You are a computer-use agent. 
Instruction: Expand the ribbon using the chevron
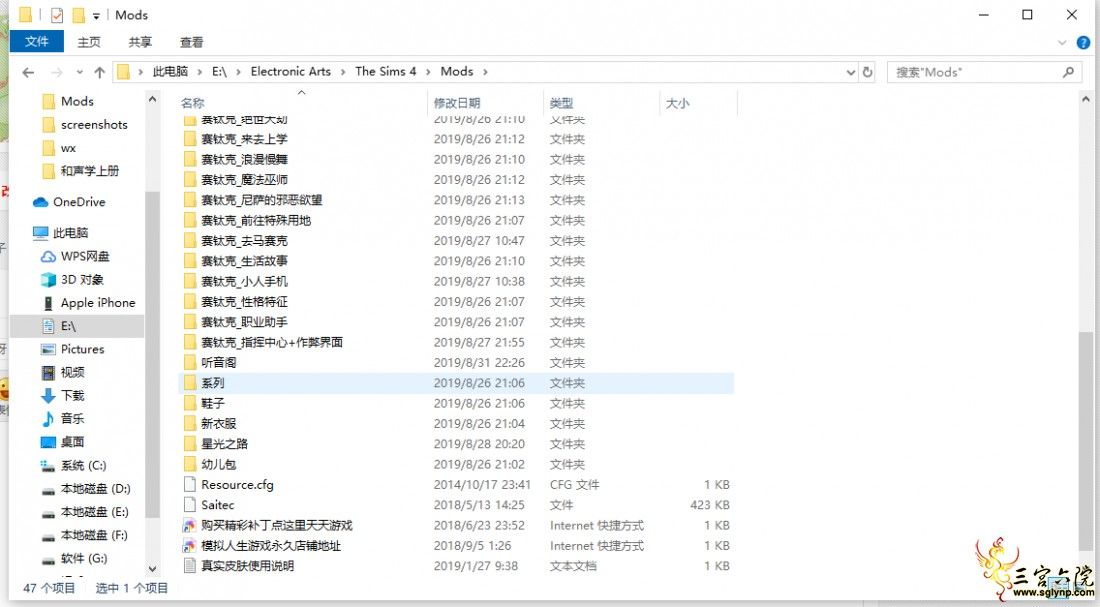tap(1061, 43)
